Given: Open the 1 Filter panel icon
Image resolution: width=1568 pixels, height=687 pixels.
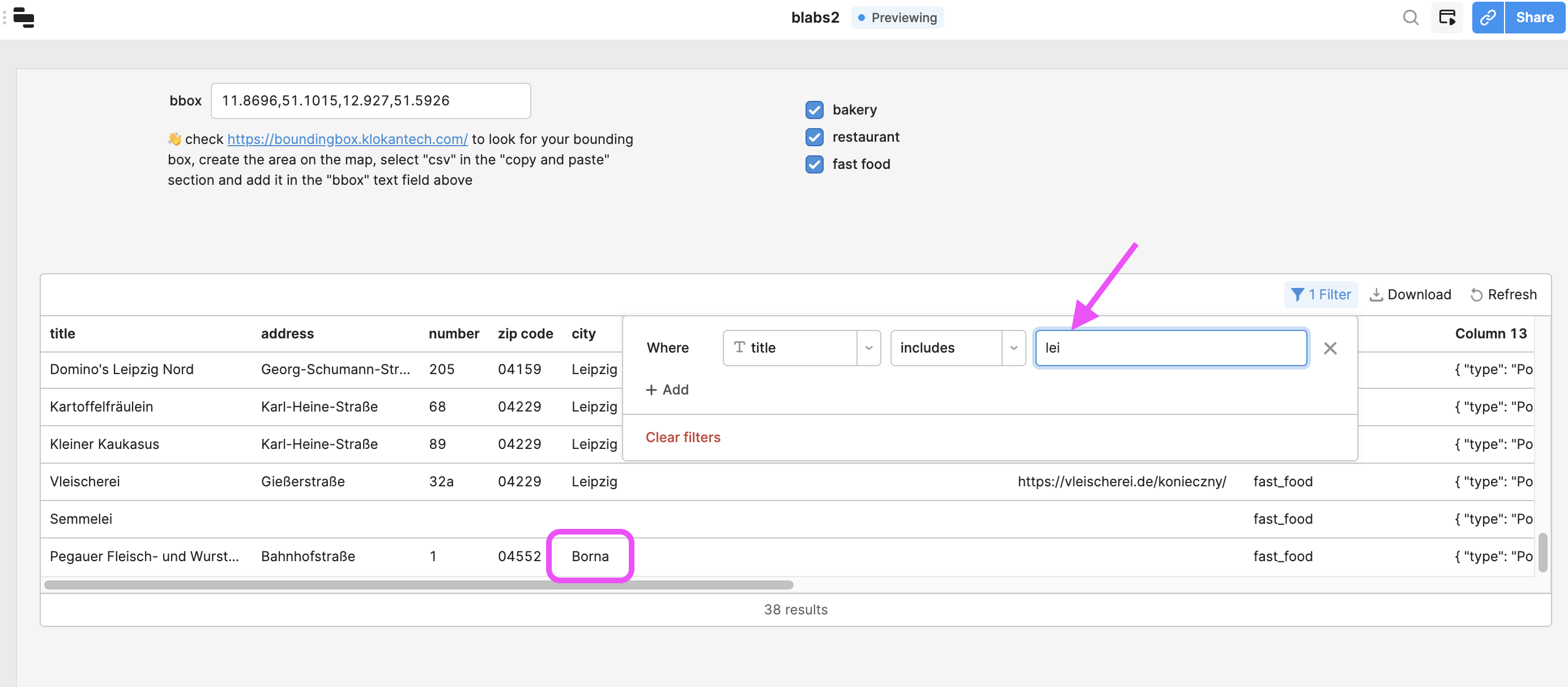Looking at the screenshot, I should (1298, 294).
